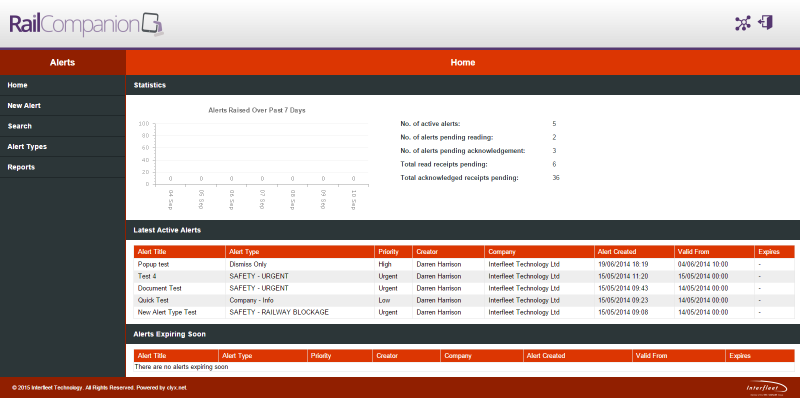Viewport: 800px width, 398px height.
Task: Click the logout door icon
Action: point(765,22)
